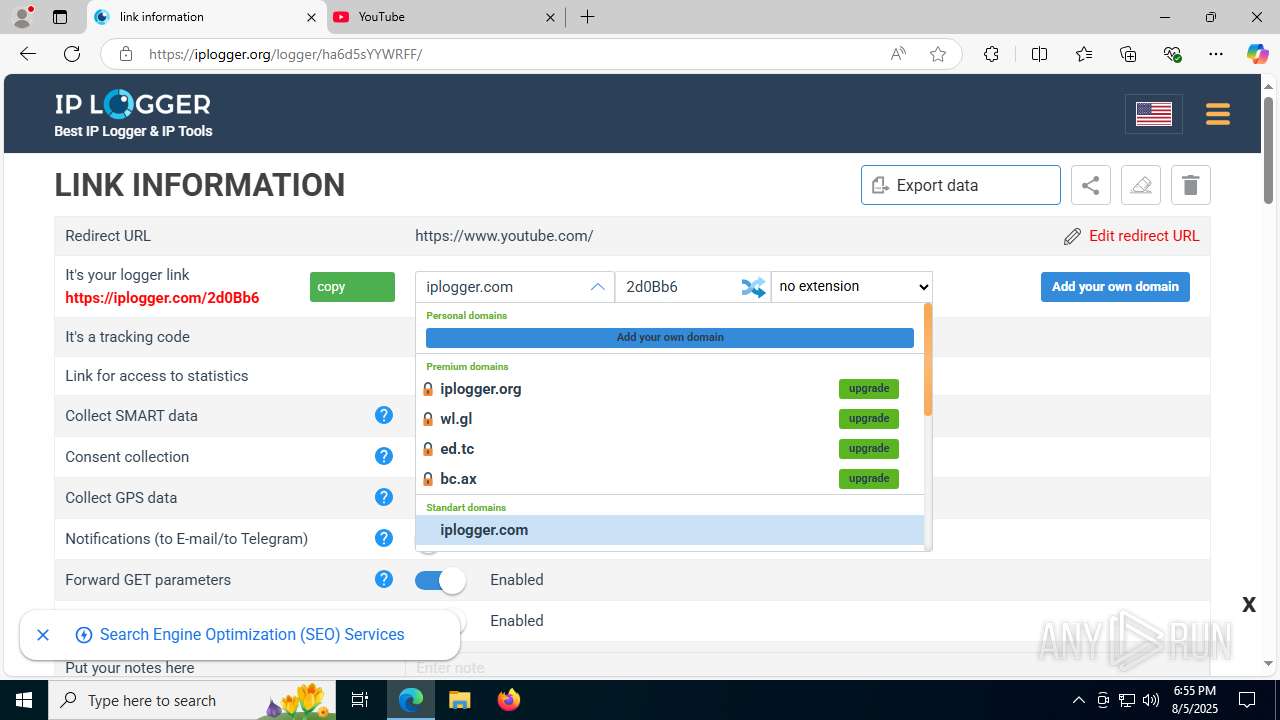The image size is (1280, 720).
Task: Open help for Consent collection
Action: (384, 456)
